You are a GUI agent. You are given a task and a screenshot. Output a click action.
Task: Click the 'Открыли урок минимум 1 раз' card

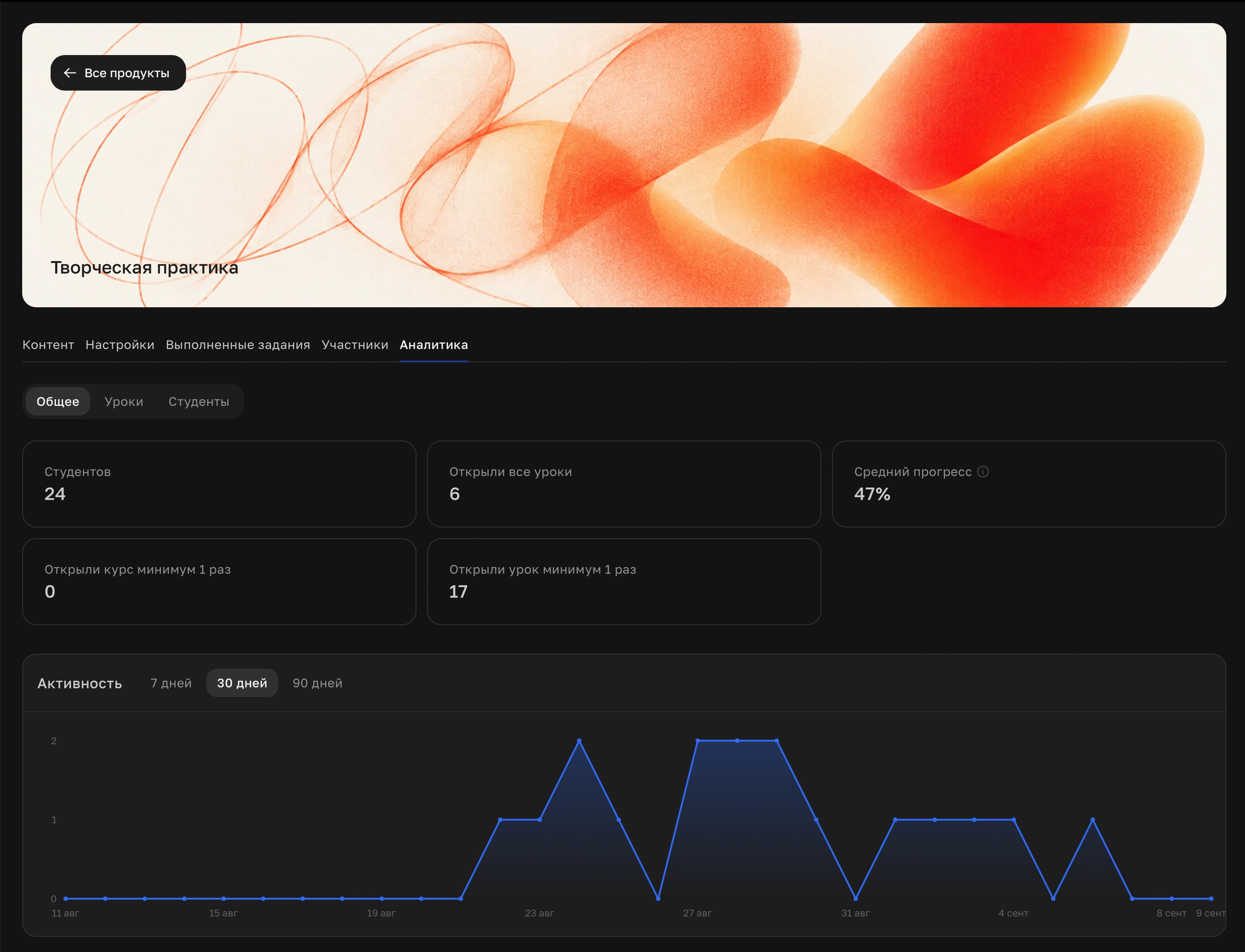[x=624, y=581]
